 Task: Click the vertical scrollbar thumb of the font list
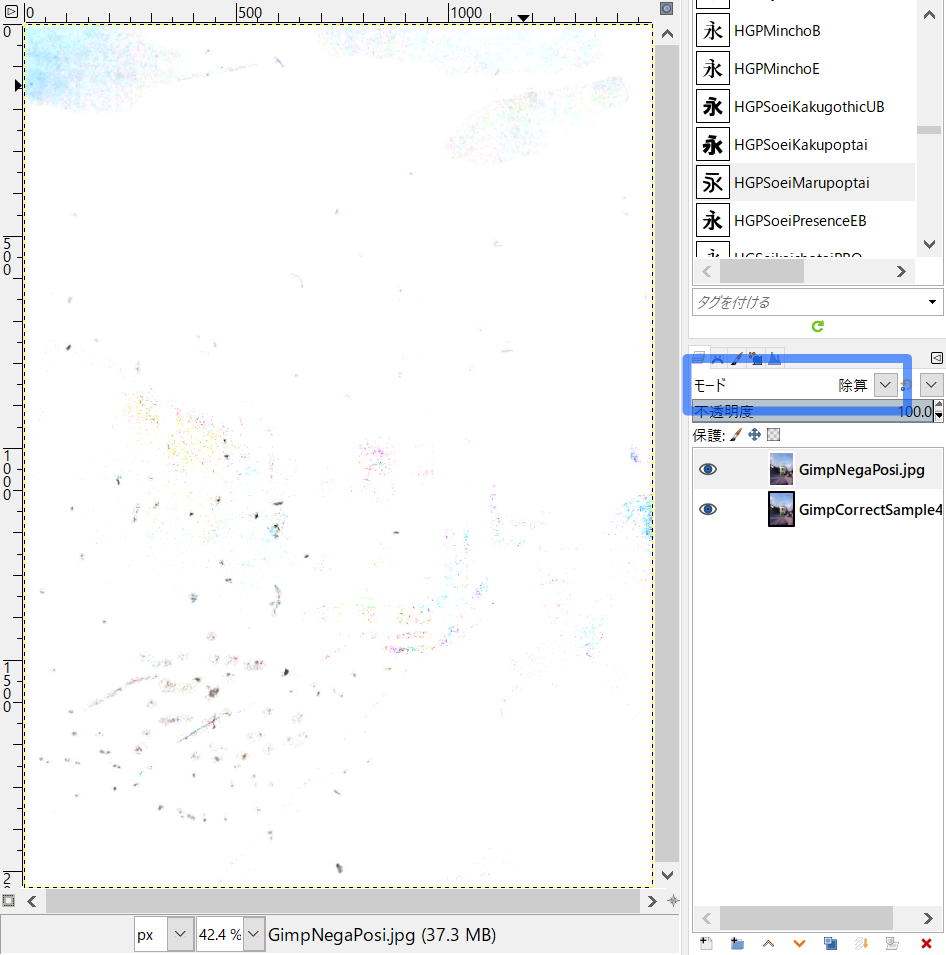coord(929,130)
